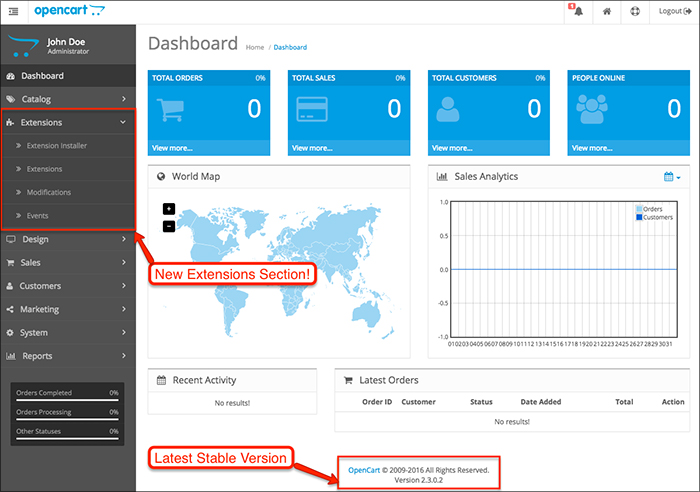The width and height of the screenshot is (700, 492).
Task: Click the home storefront icon
Action: coord(606,12)
